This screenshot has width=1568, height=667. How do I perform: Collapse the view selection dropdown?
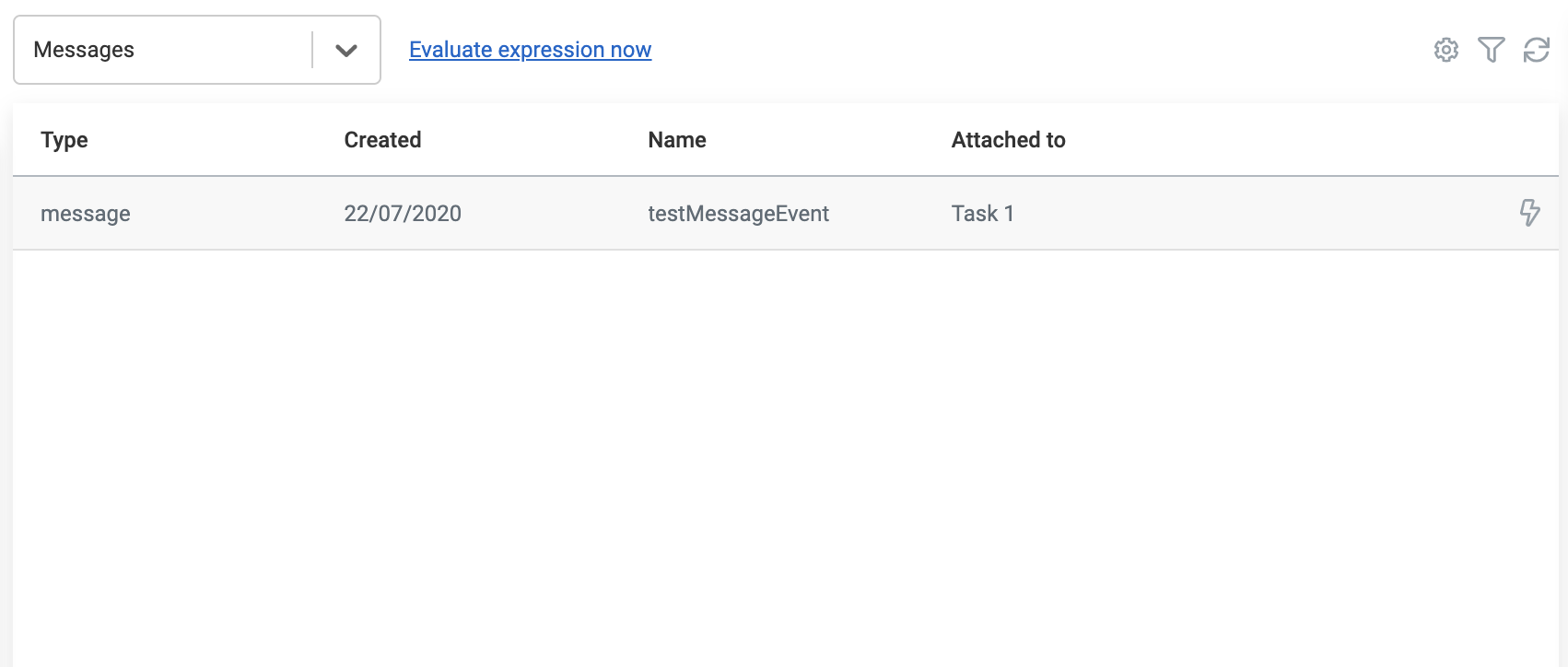click(346, 51)
